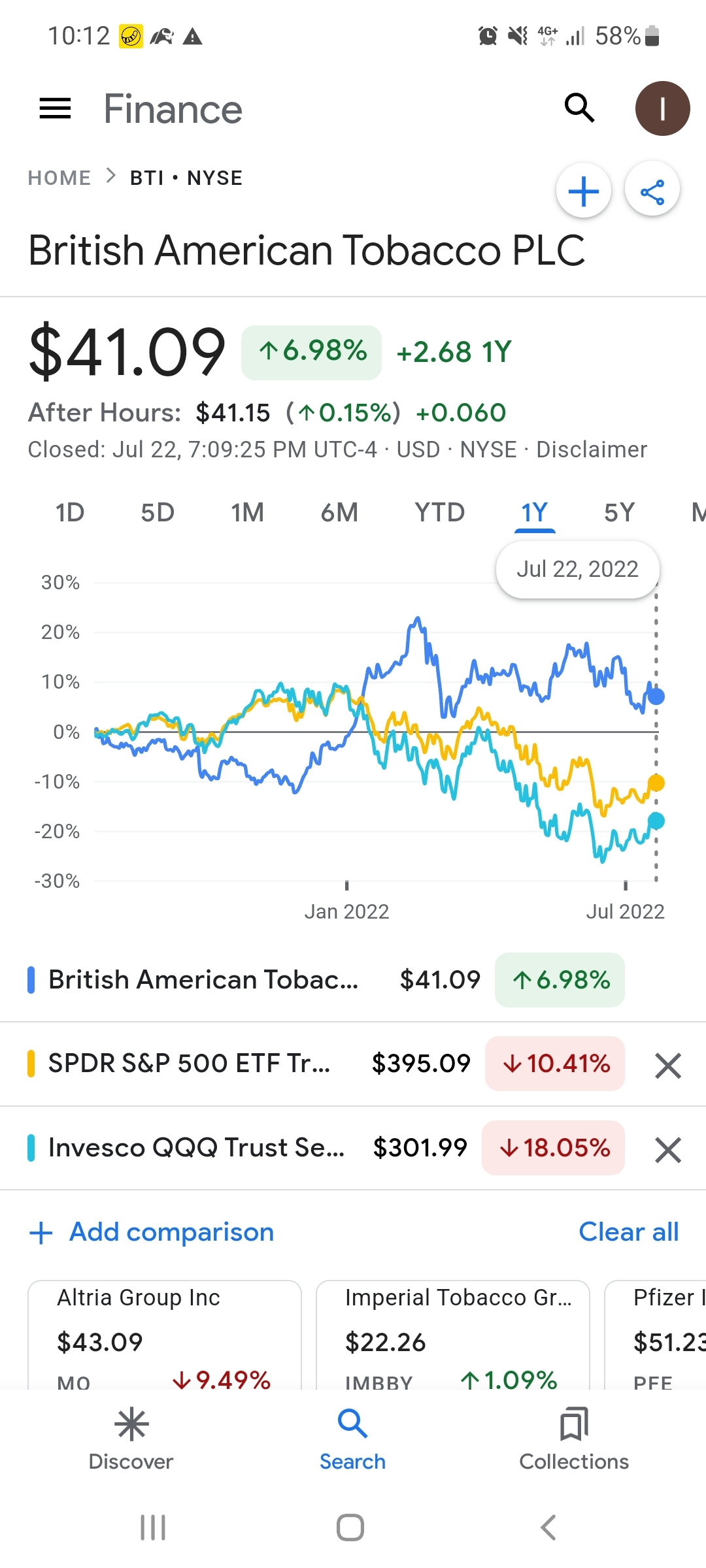Image resolution: width=706 pixels, height=1568 pixels.
Task: Share this British American Tobacco page
Action: coord(652,191)
